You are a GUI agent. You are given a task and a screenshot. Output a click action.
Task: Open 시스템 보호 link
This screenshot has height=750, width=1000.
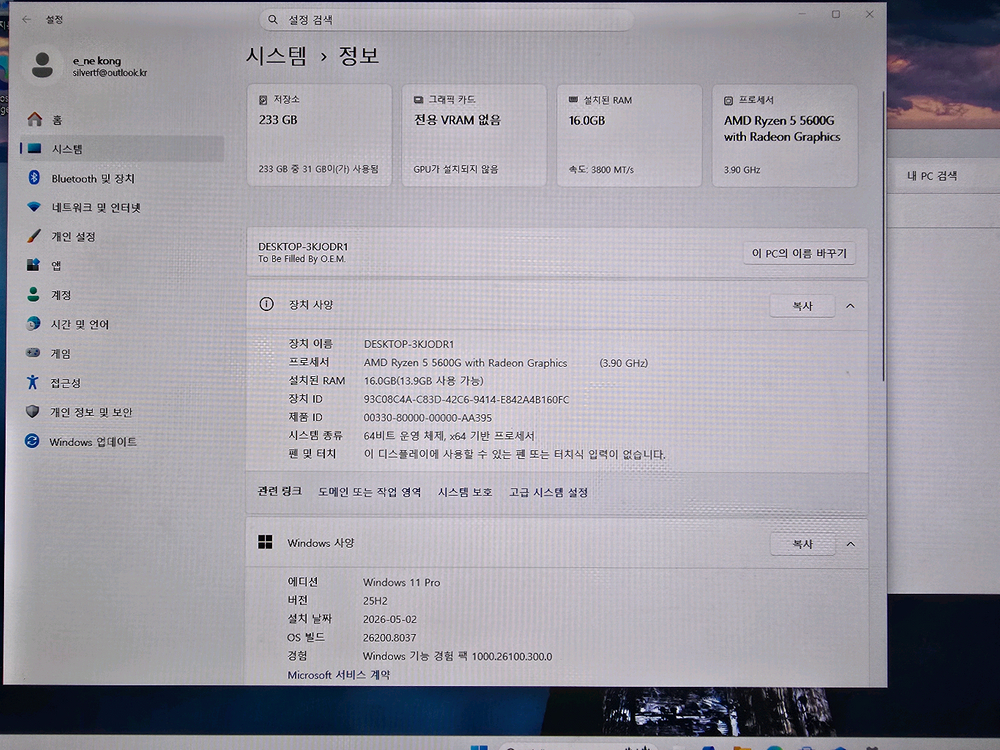(465, 492)
